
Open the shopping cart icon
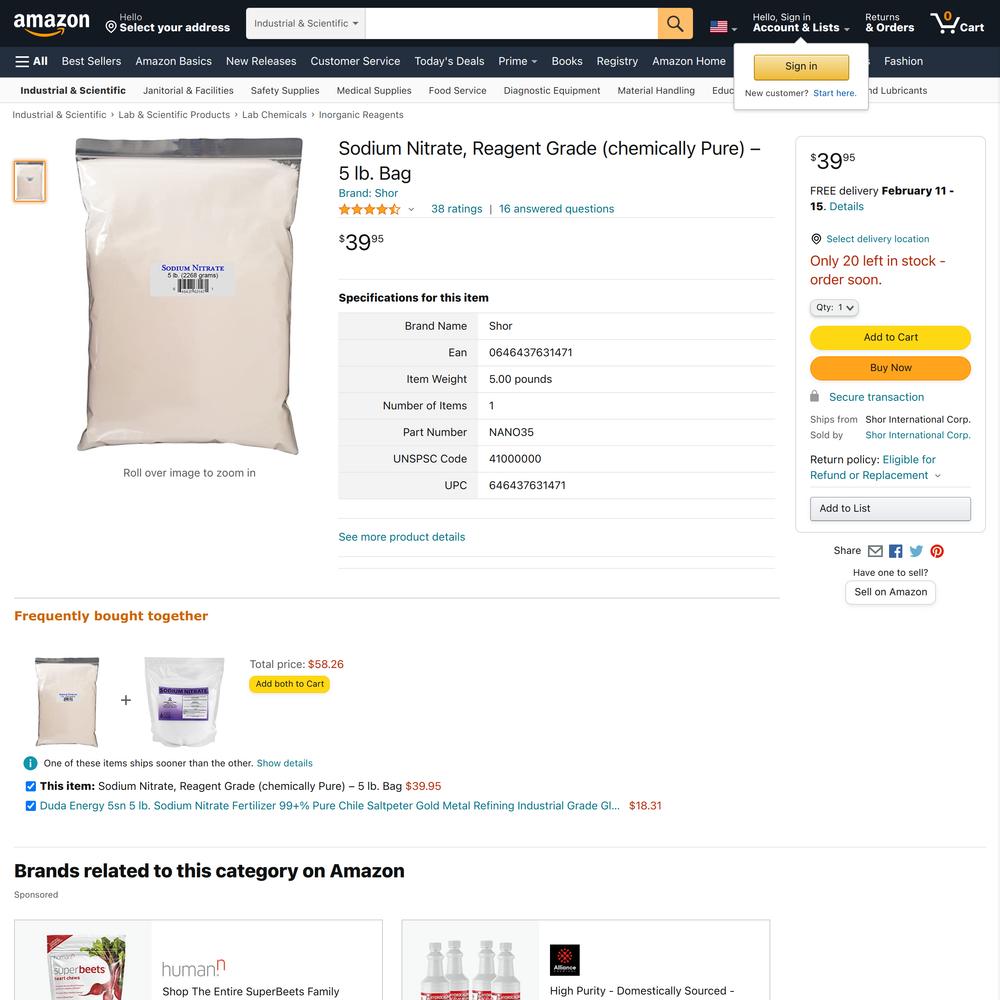pos(957,23)
